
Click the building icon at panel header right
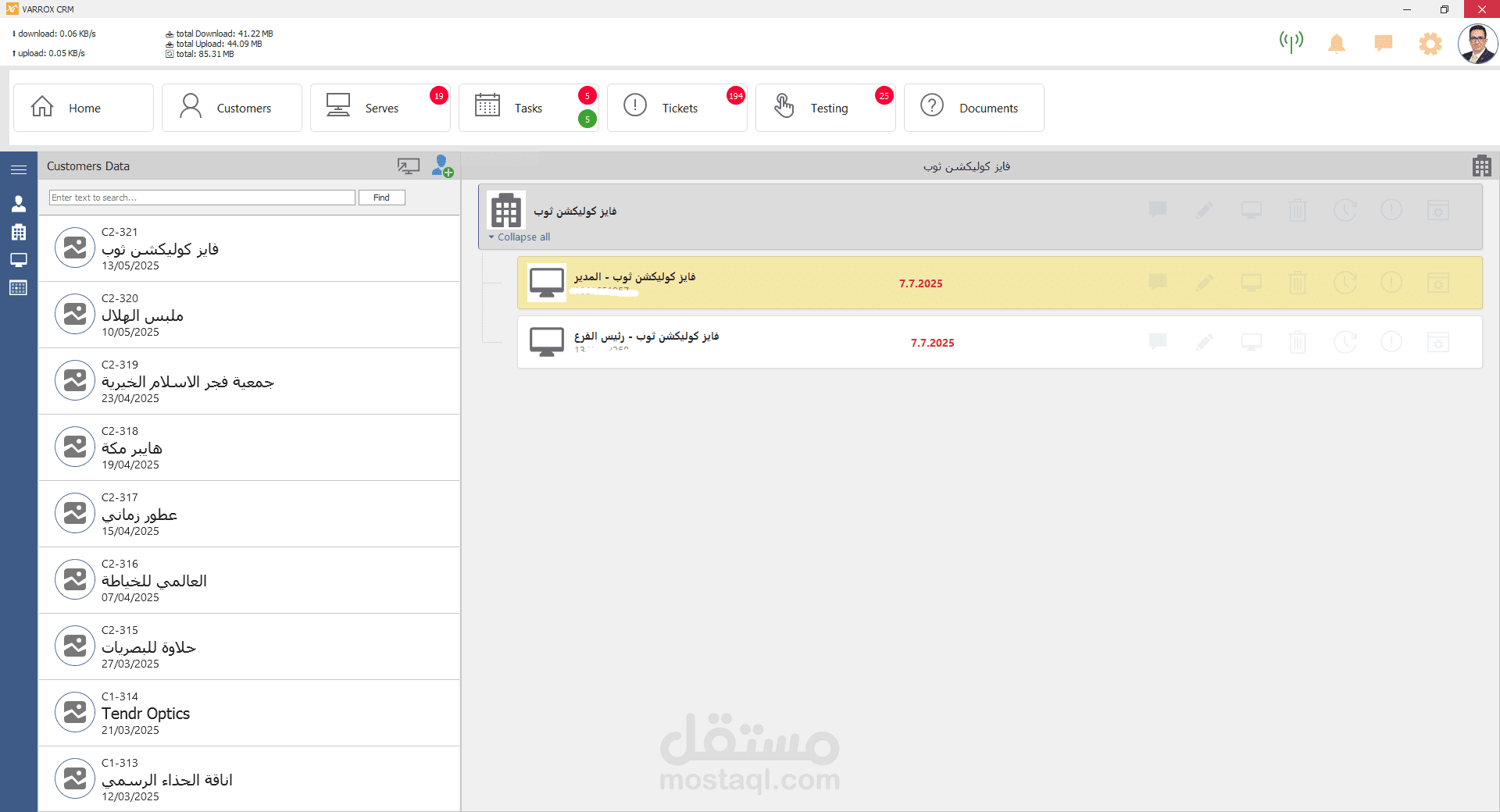coord(1482,166)
